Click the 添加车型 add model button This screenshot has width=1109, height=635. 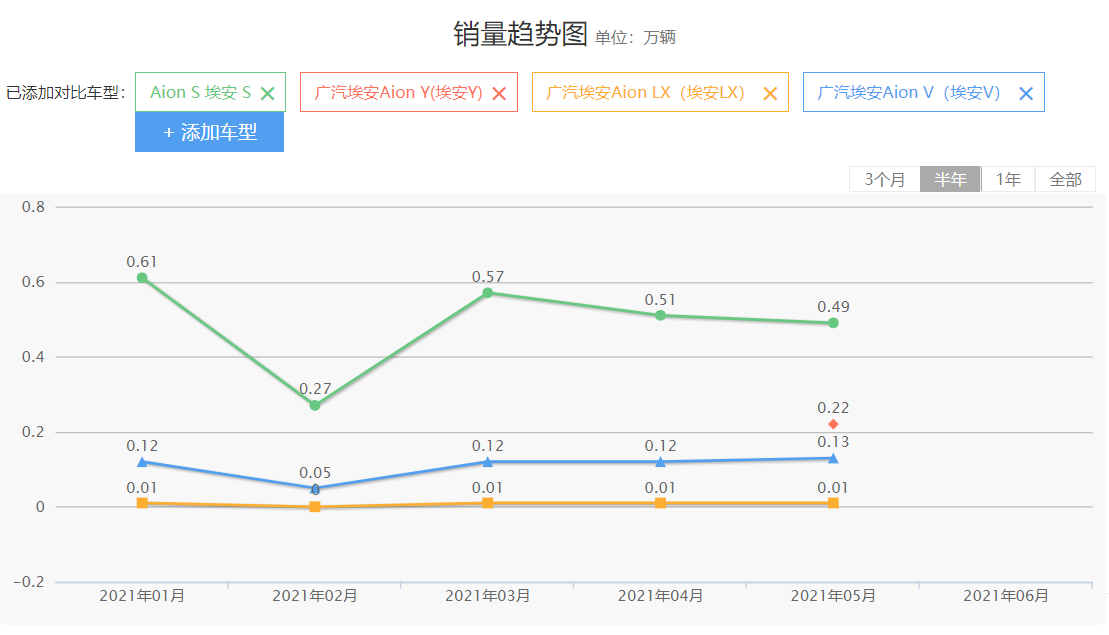coord(209,132)
